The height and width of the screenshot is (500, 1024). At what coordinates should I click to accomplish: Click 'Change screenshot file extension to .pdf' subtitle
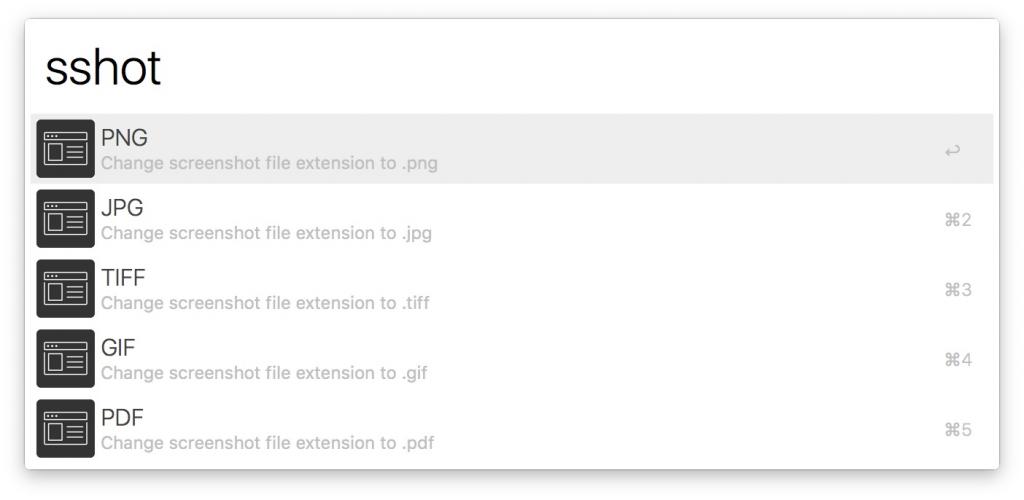point(267,443)
